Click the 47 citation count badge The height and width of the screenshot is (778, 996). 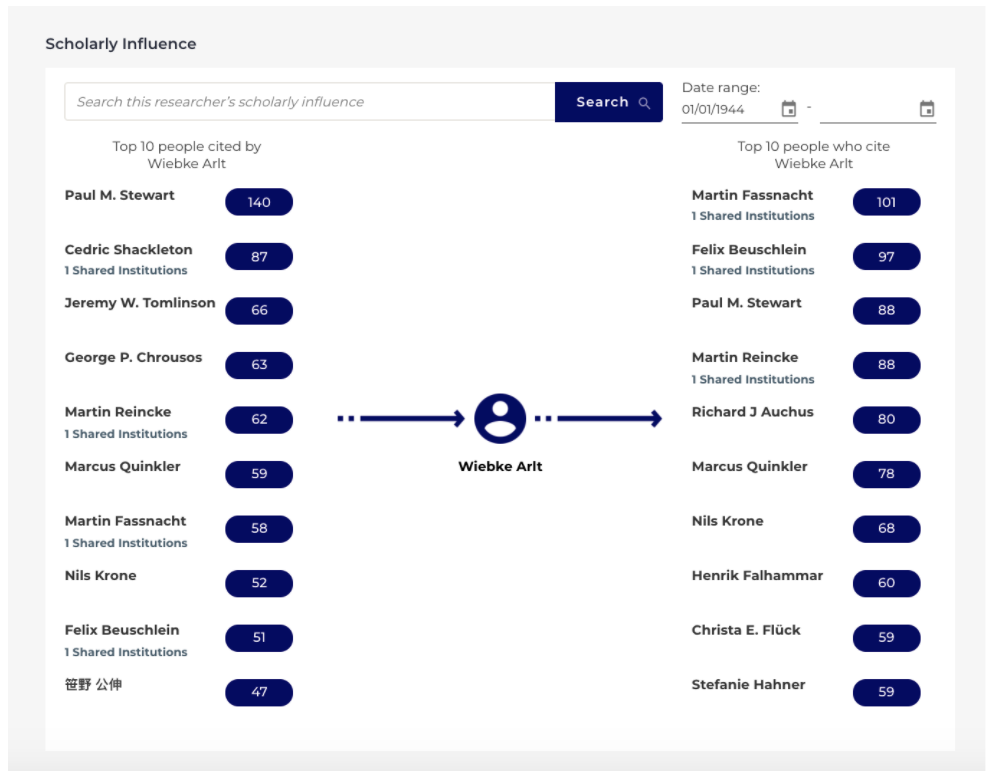[259, 692]
